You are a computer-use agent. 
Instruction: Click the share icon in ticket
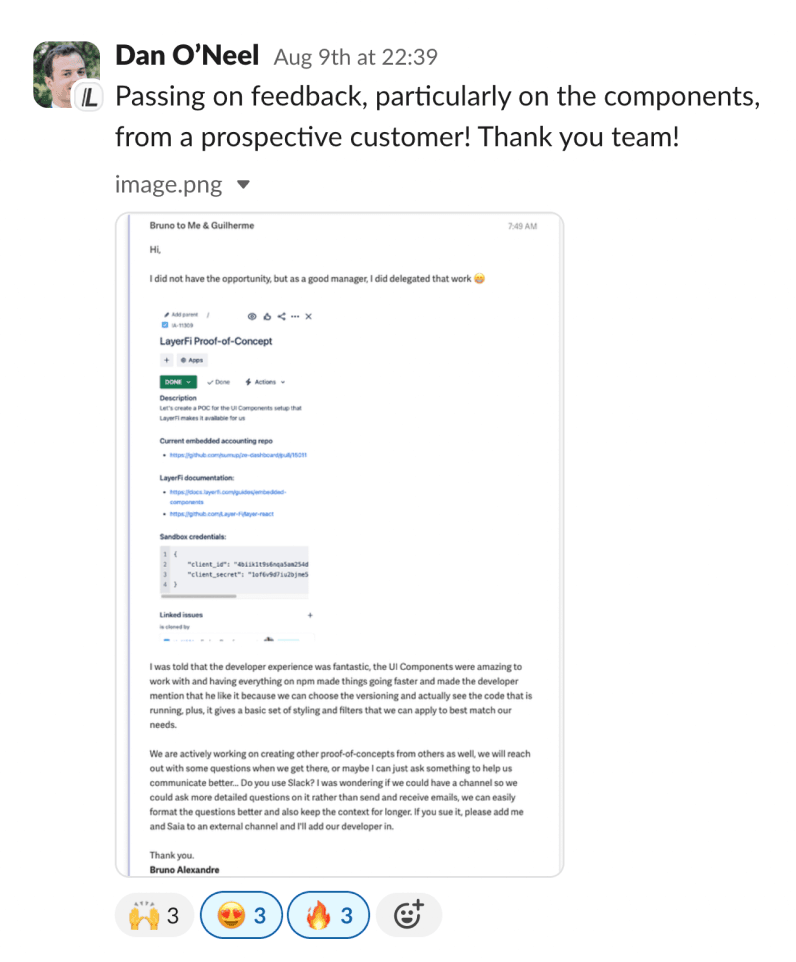click(x=281, y=317)
